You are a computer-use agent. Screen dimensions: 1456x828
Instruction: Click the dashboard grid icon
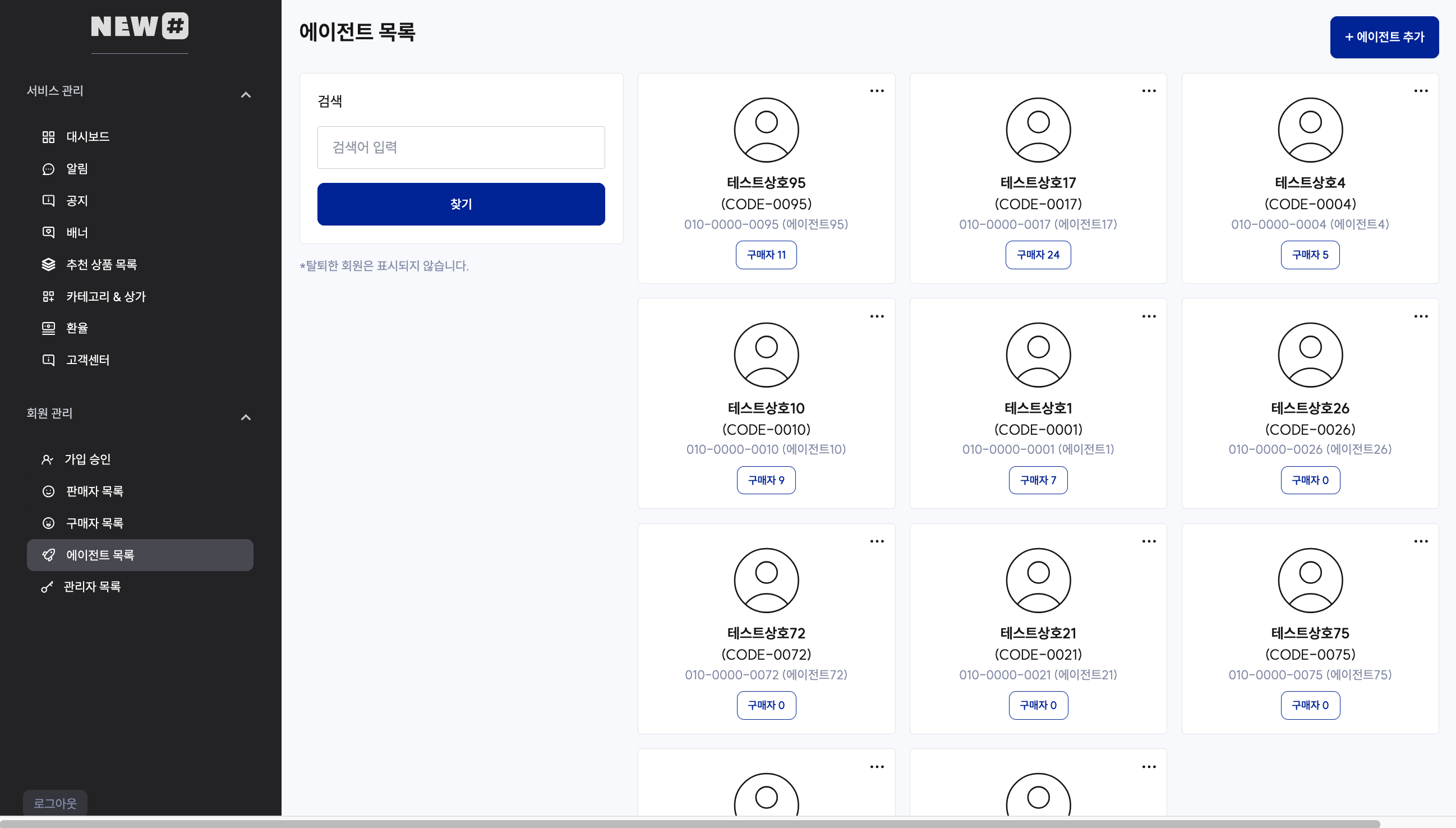[x=48, y=137]
